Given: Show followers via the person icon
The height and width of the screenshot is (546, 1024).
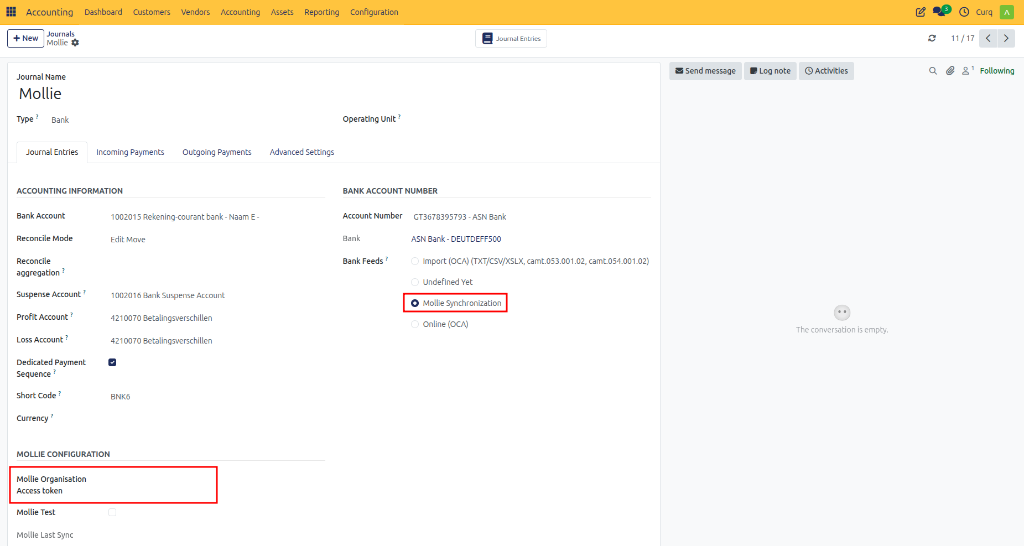Looking at the screenshot, I should point(967,71).
